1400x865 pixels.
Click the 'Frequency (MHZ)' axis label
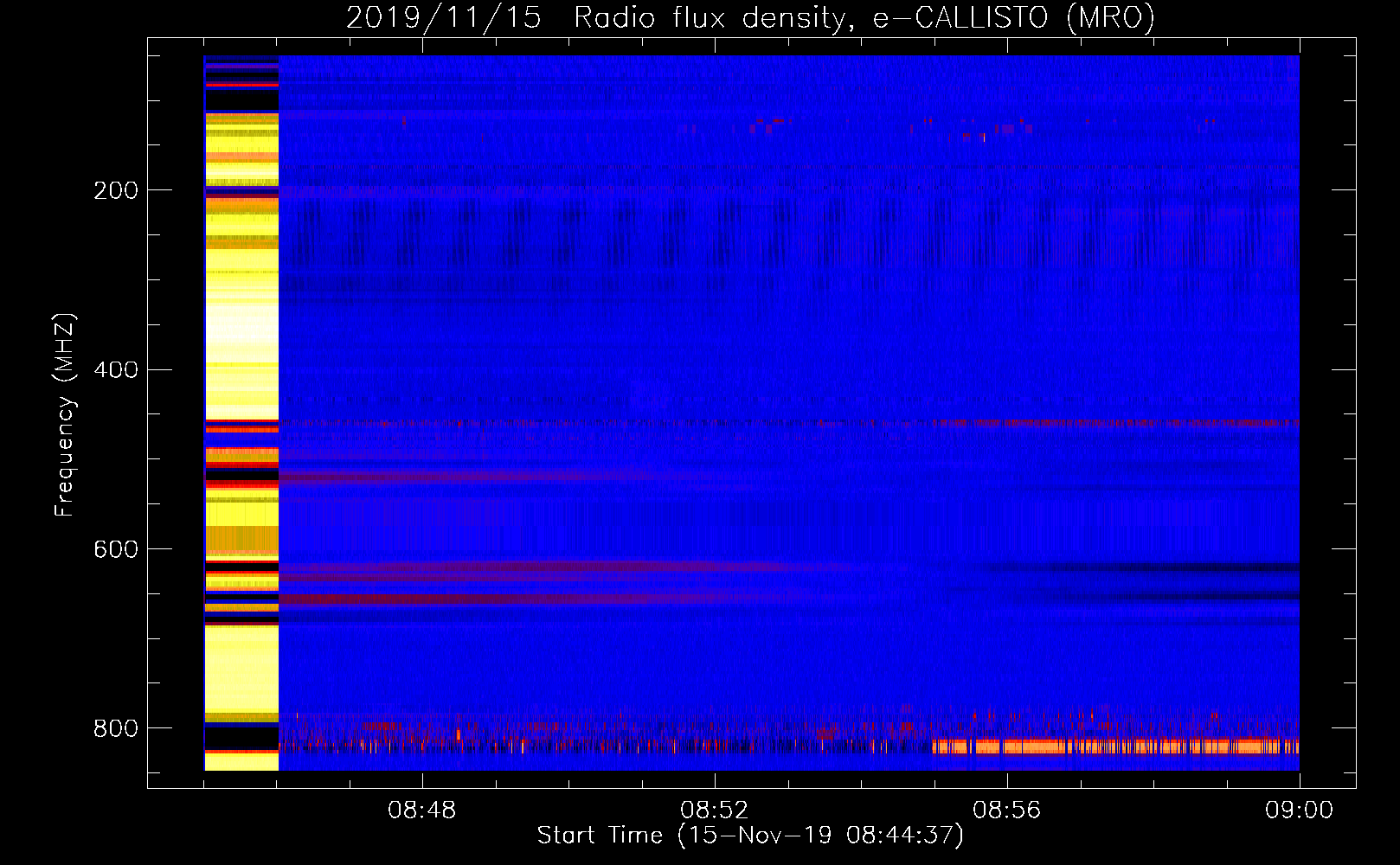65,414
